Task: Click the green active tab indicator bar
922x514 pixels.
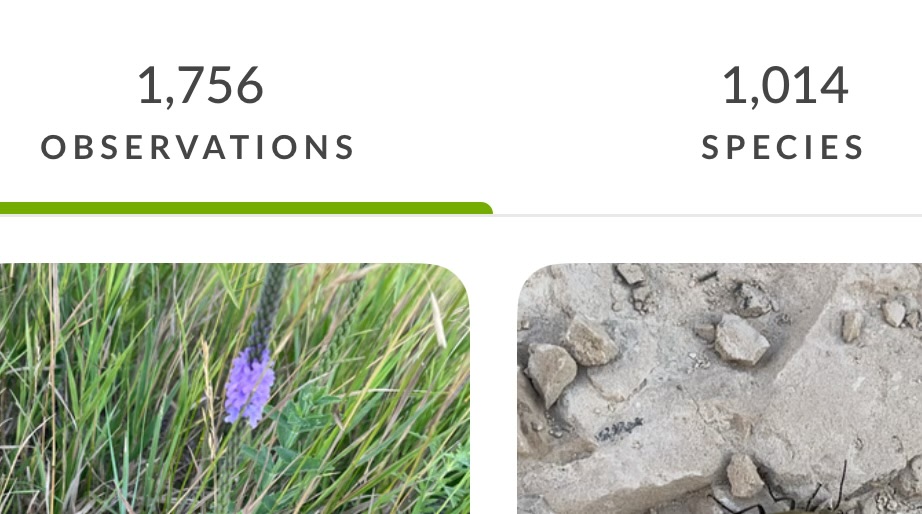Action: (x=246, y=208)
